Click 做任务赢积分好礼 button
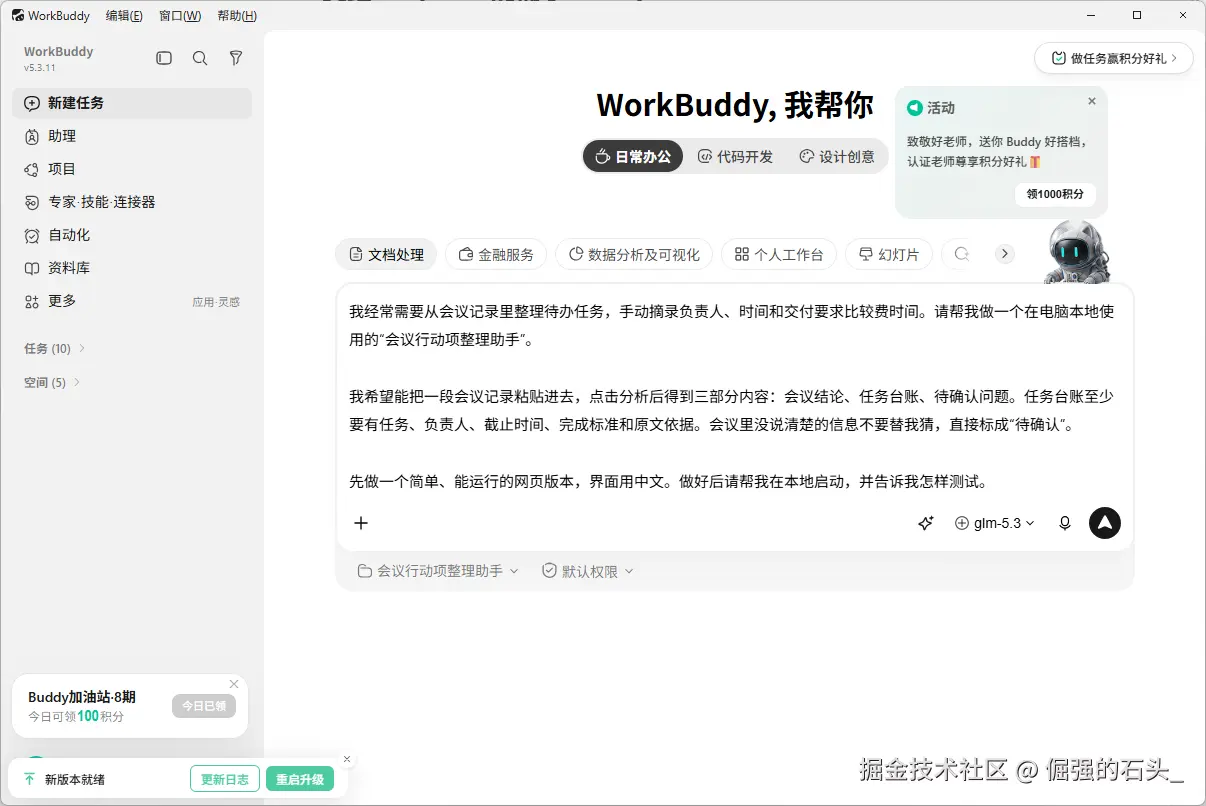Screen dimensions: 1206x806 1114,58
